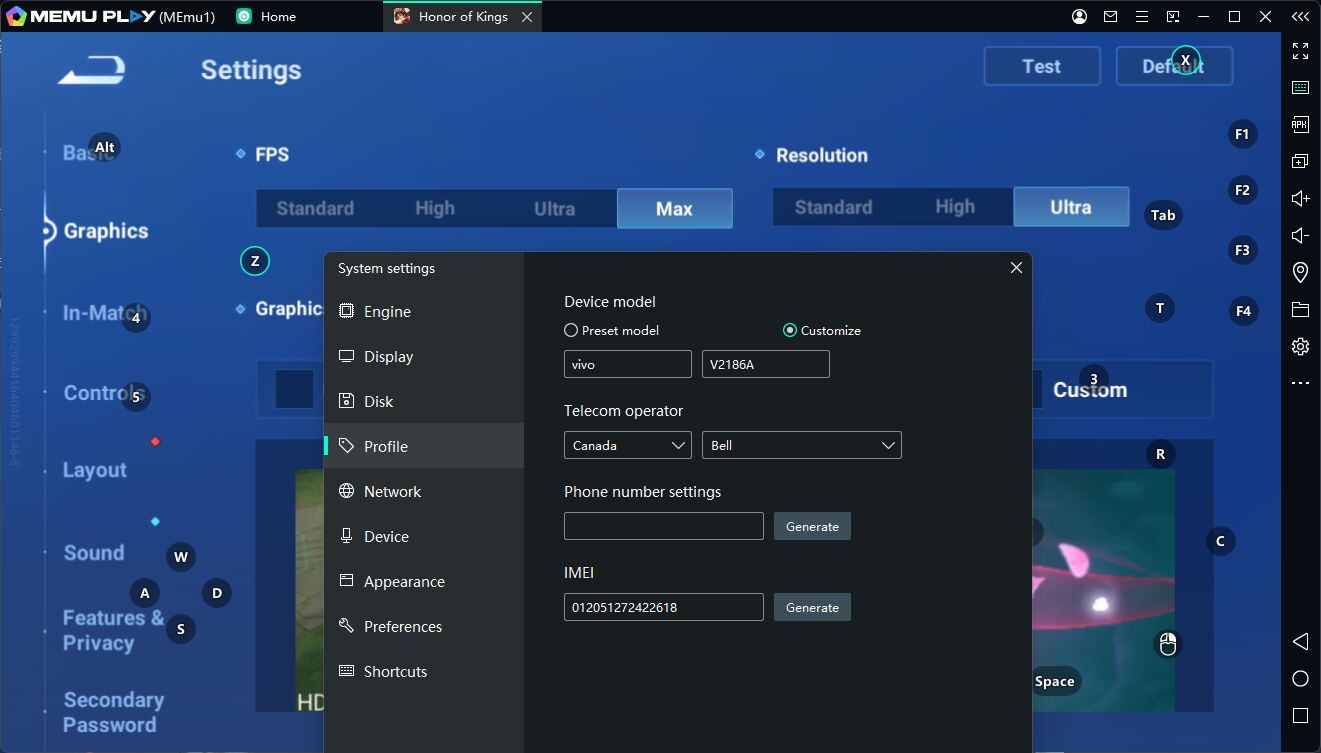The image size is (1321, 753).
Task: Open the GPS location tool
Action: (x=1300, y=272)
